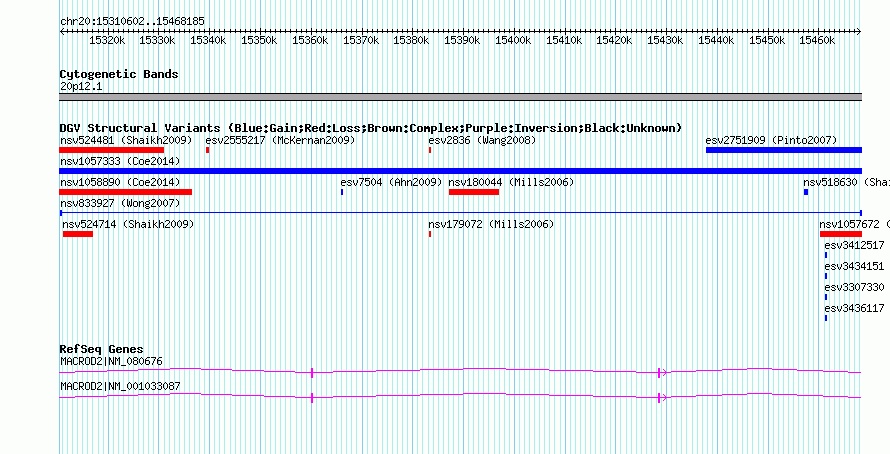890x454 pixels.
Task: Click the 15430k ruler tick label
Action: point(665,40)
